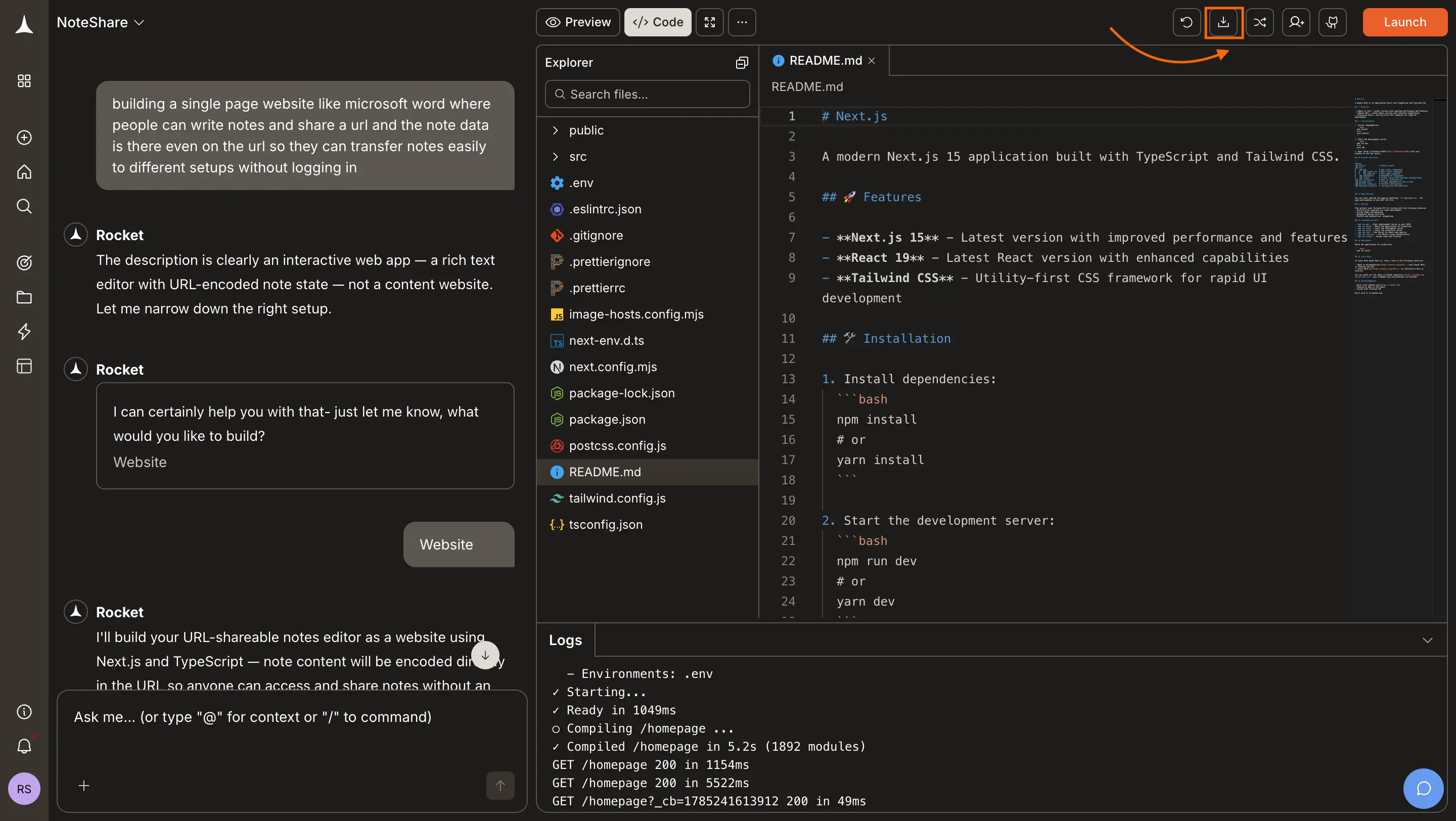Expand the public folder
This screenshot has width=1456, height=821.
click(647, 130)
